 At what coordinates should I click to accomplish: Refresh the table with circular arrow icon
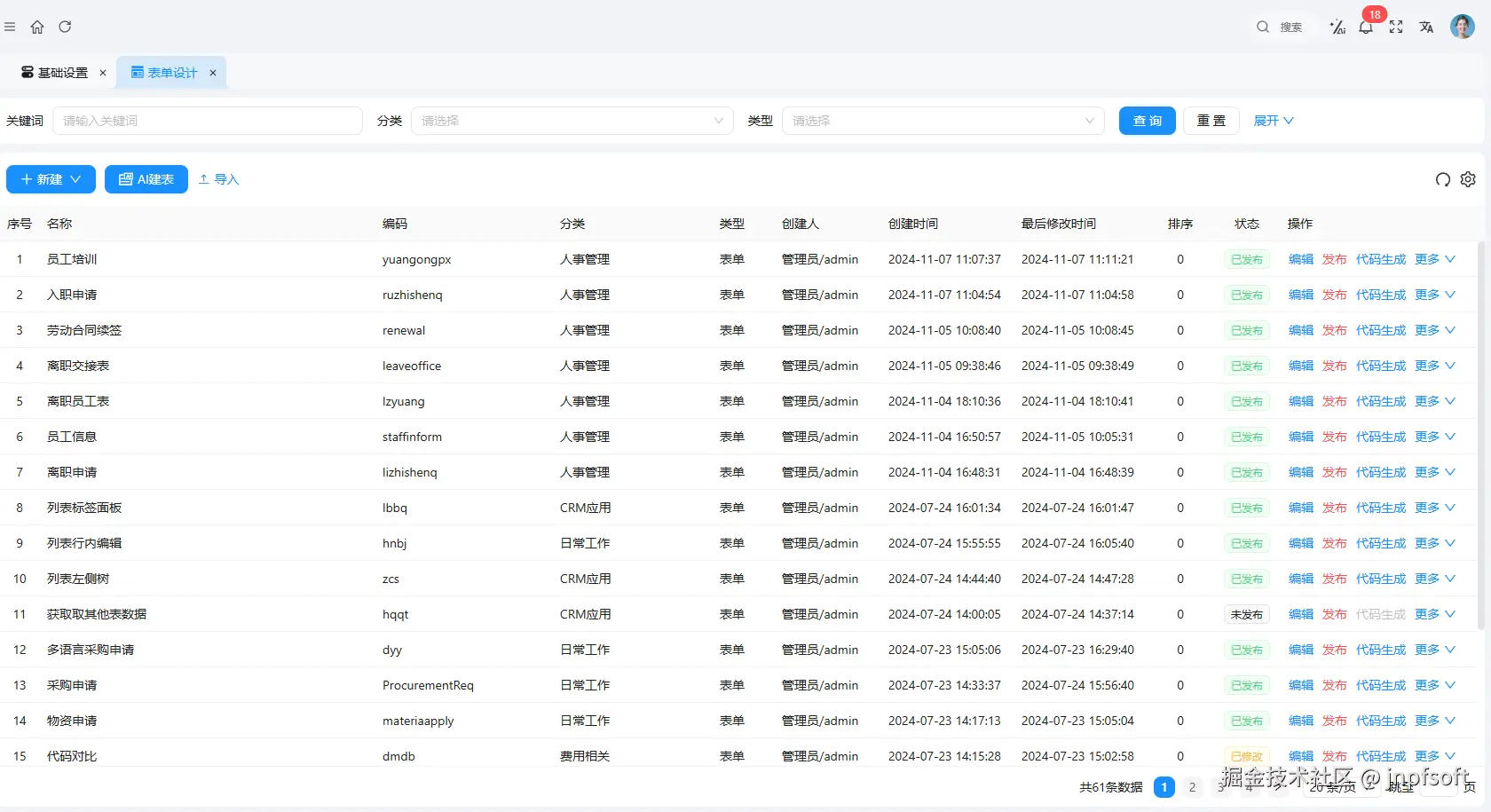pyautogui.click(x=1443, y=179)
